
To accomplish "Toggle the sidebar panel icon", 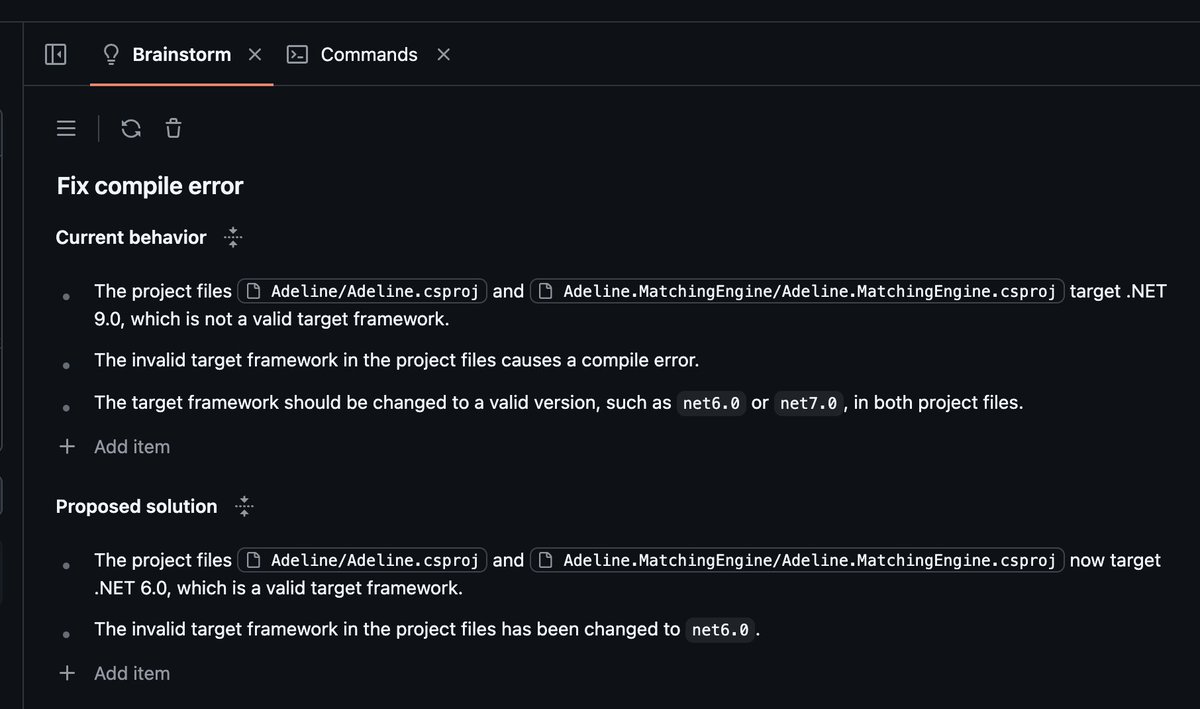I will (x=56, y=54).
